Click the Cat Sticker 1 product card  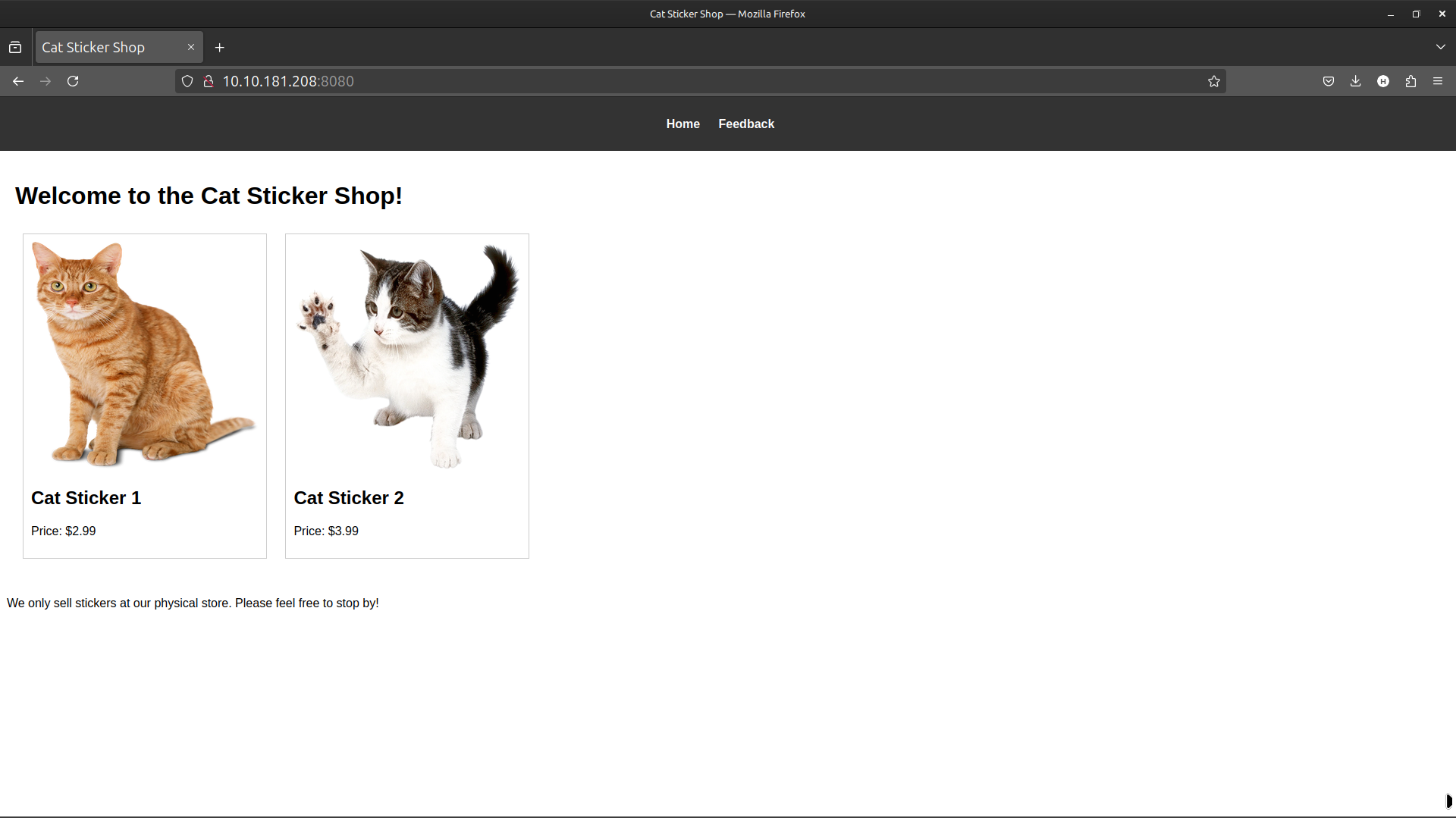(144, 395)
